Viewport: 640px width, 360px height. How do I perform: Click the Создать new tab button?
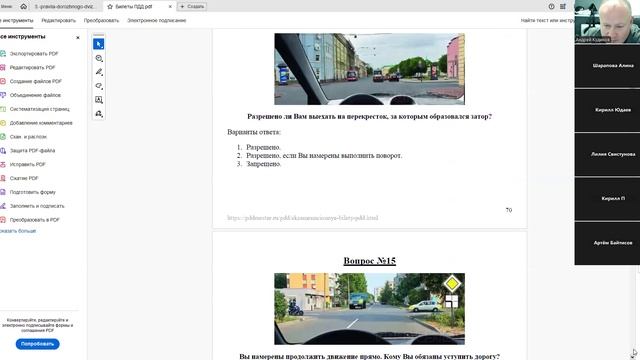[192, 7]
